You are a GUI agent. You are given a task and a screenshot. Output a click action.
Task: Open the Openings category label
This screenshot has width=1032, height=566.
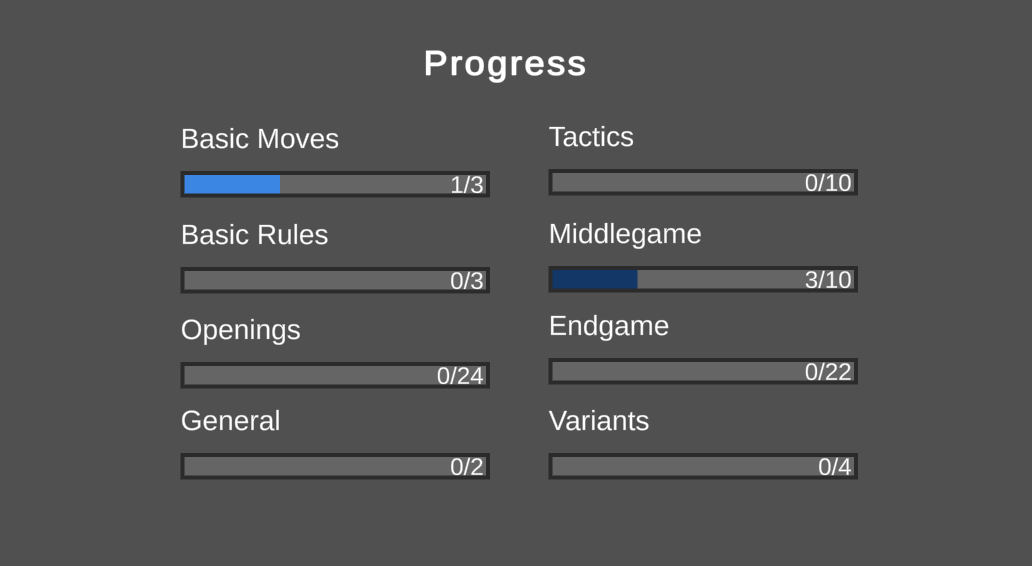(x=241, y=330)
